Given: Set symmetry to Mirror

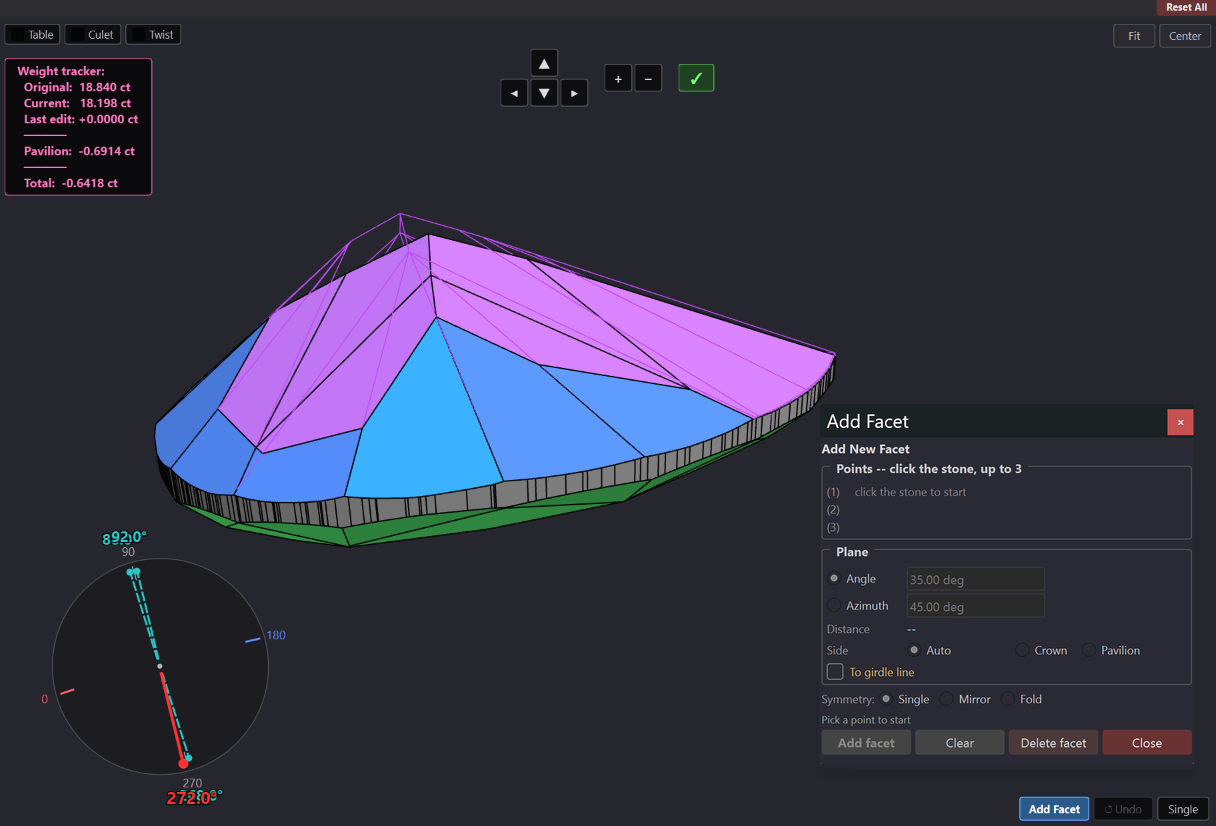Looking at the screenshot, I should click(946, 699).
